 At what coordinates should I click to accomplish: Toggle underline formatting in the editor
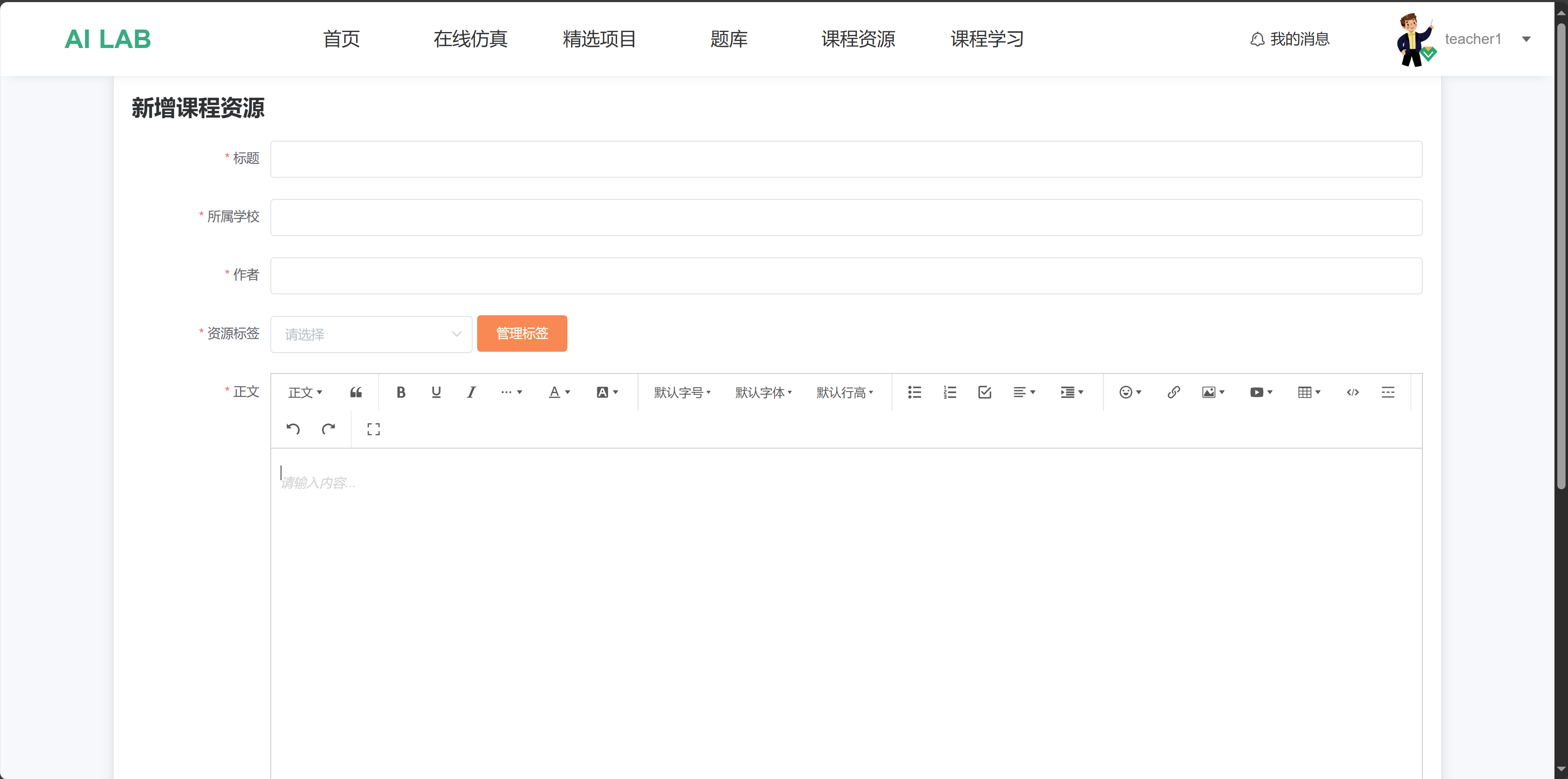point(436,392)
